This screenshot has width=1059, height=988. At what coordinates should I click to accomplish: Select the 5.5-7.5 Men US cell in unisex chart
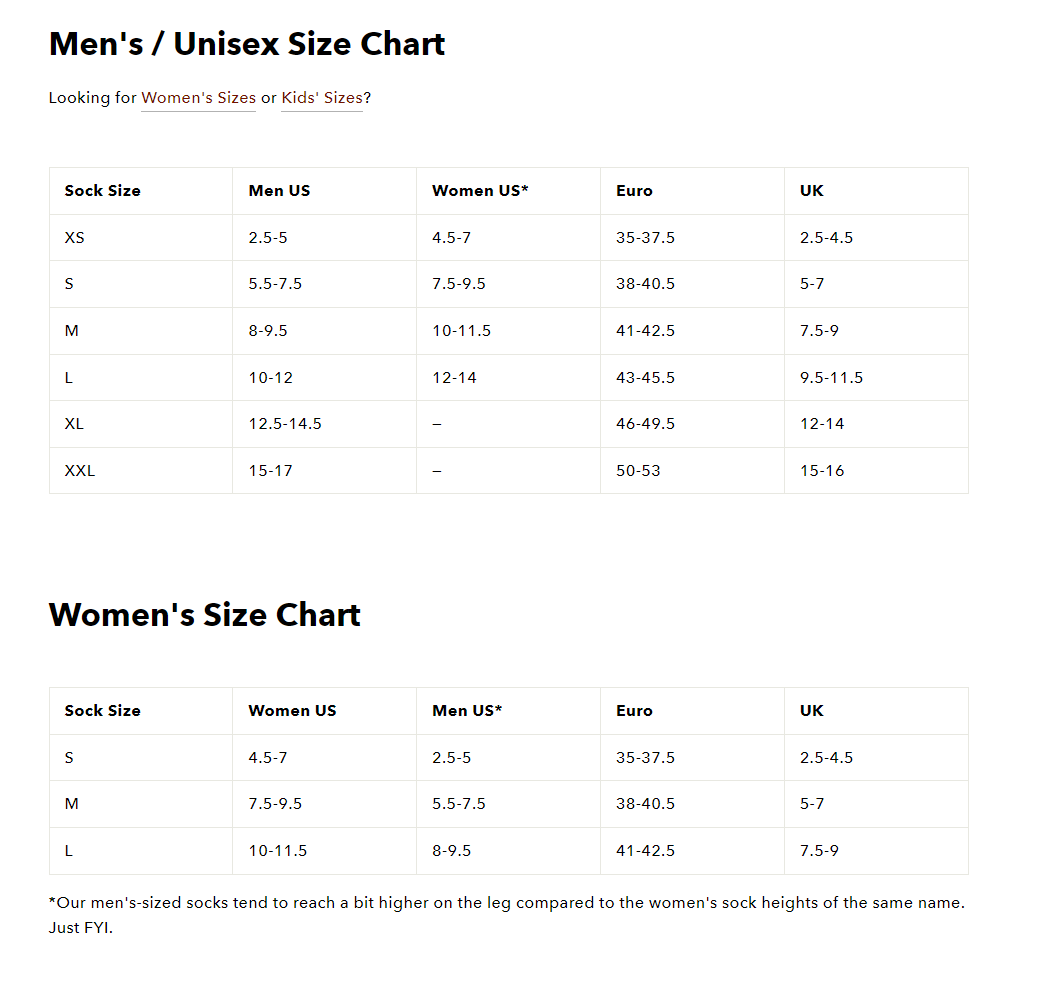275,284
